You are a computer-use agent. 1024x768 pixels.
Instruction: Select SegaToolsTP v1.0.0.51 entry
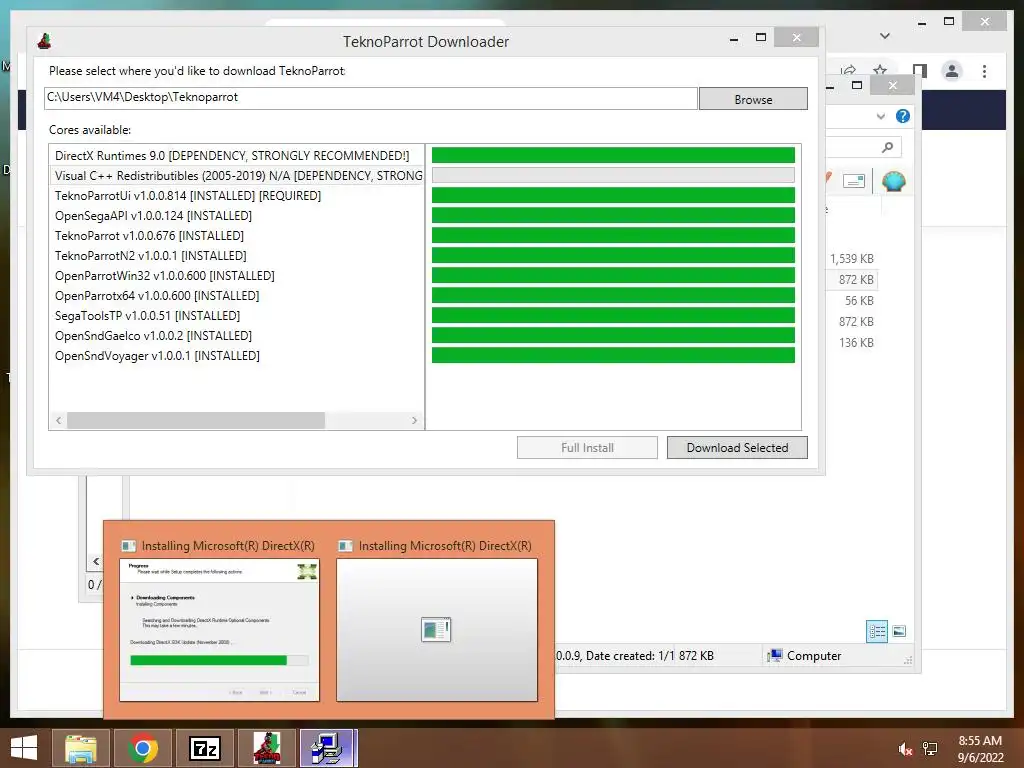click(x=236, y=315)
